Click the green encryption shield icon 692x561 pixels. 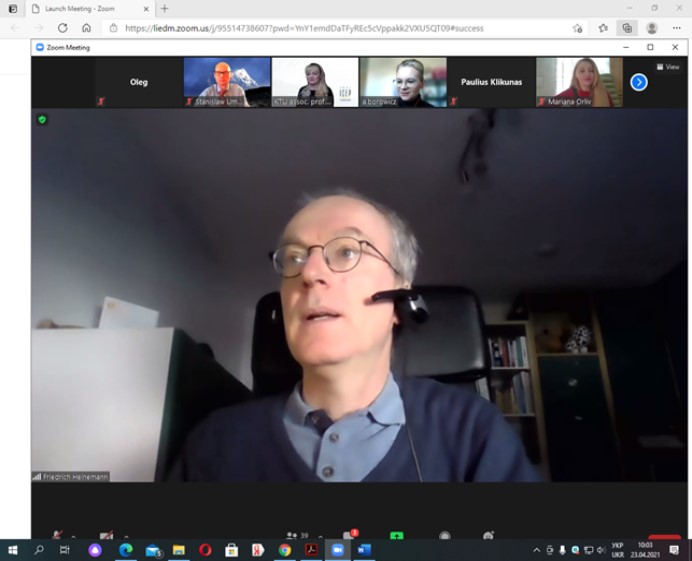42,119
